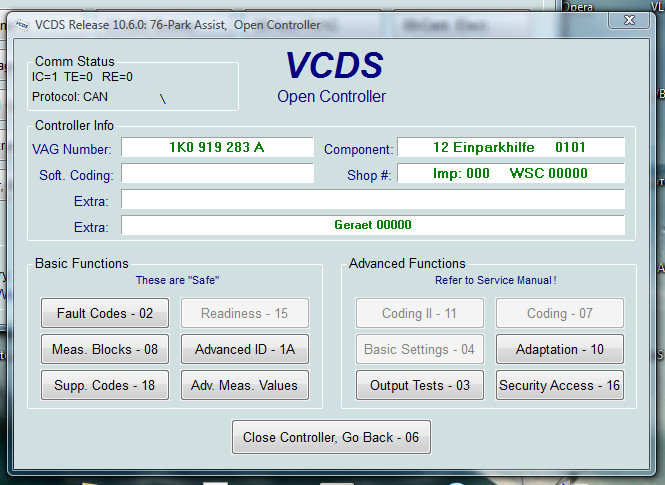Click the Protocol: CAN status text
This screenshot has height=485, width=665.
pos(70,97)
